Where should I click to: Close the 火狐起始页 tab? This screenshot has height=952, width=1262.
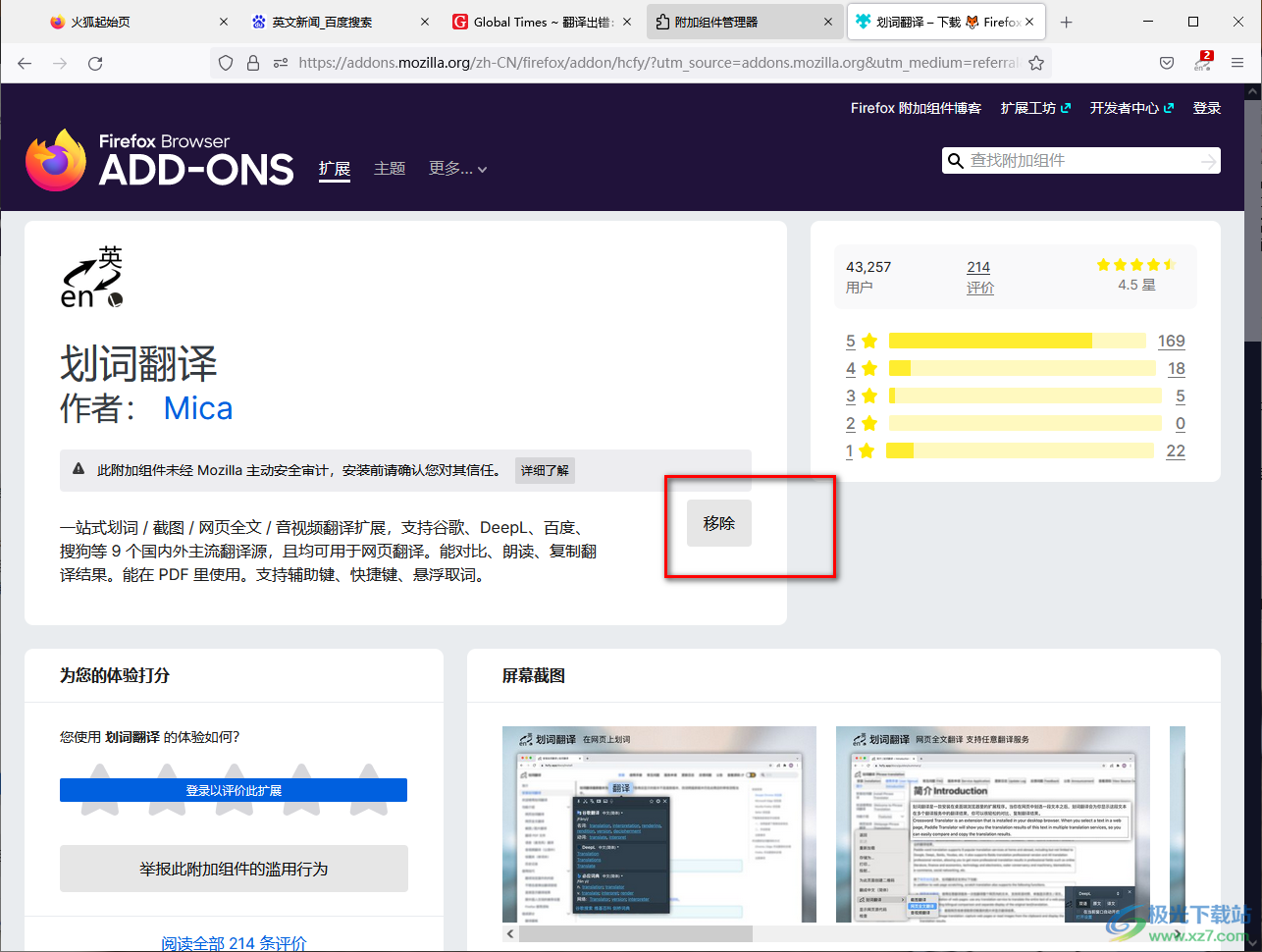[x=224, y=22]
